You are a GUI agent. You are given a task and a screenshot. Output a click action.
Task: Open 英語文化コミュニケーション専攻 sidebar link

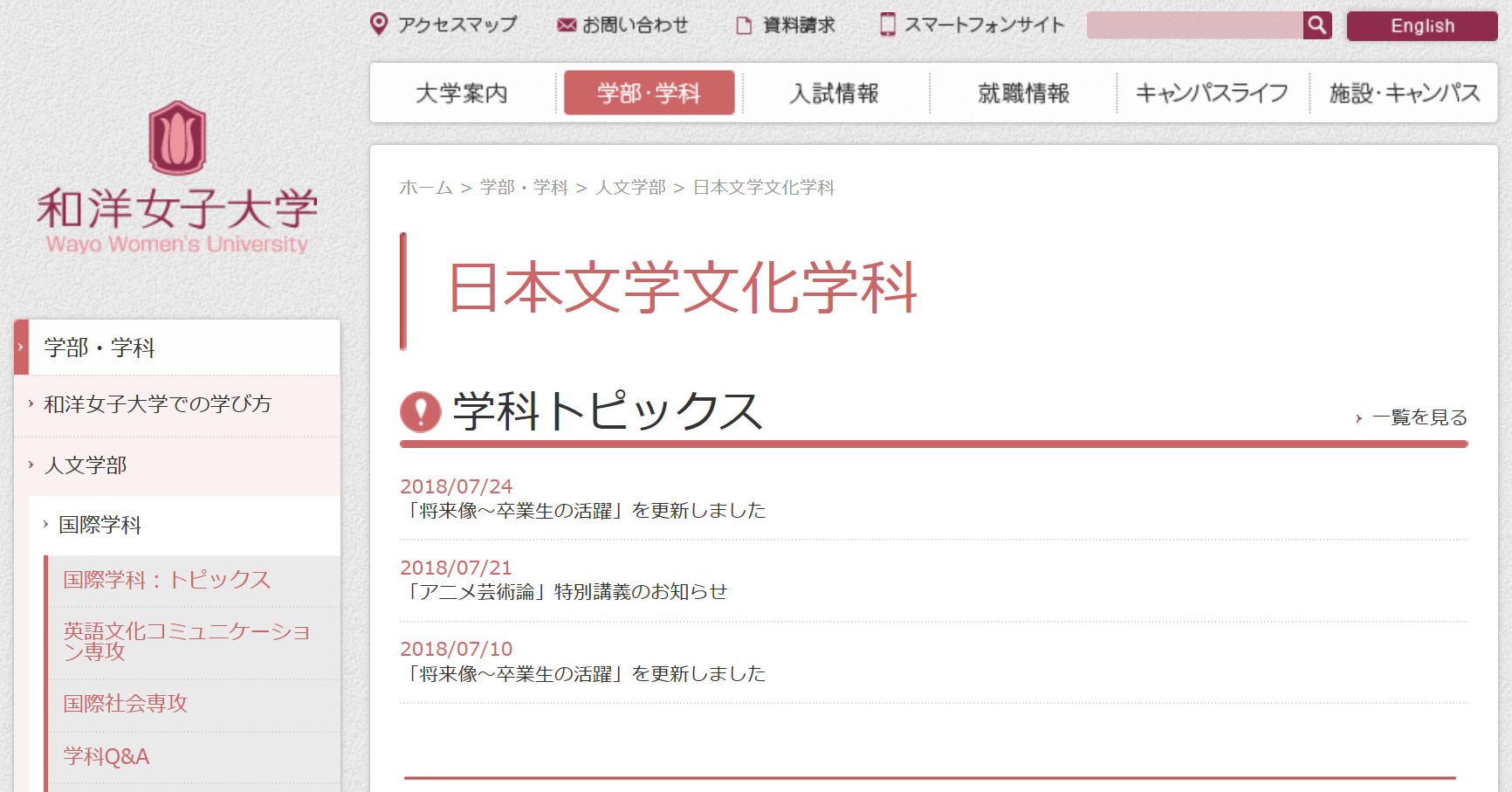187,641
